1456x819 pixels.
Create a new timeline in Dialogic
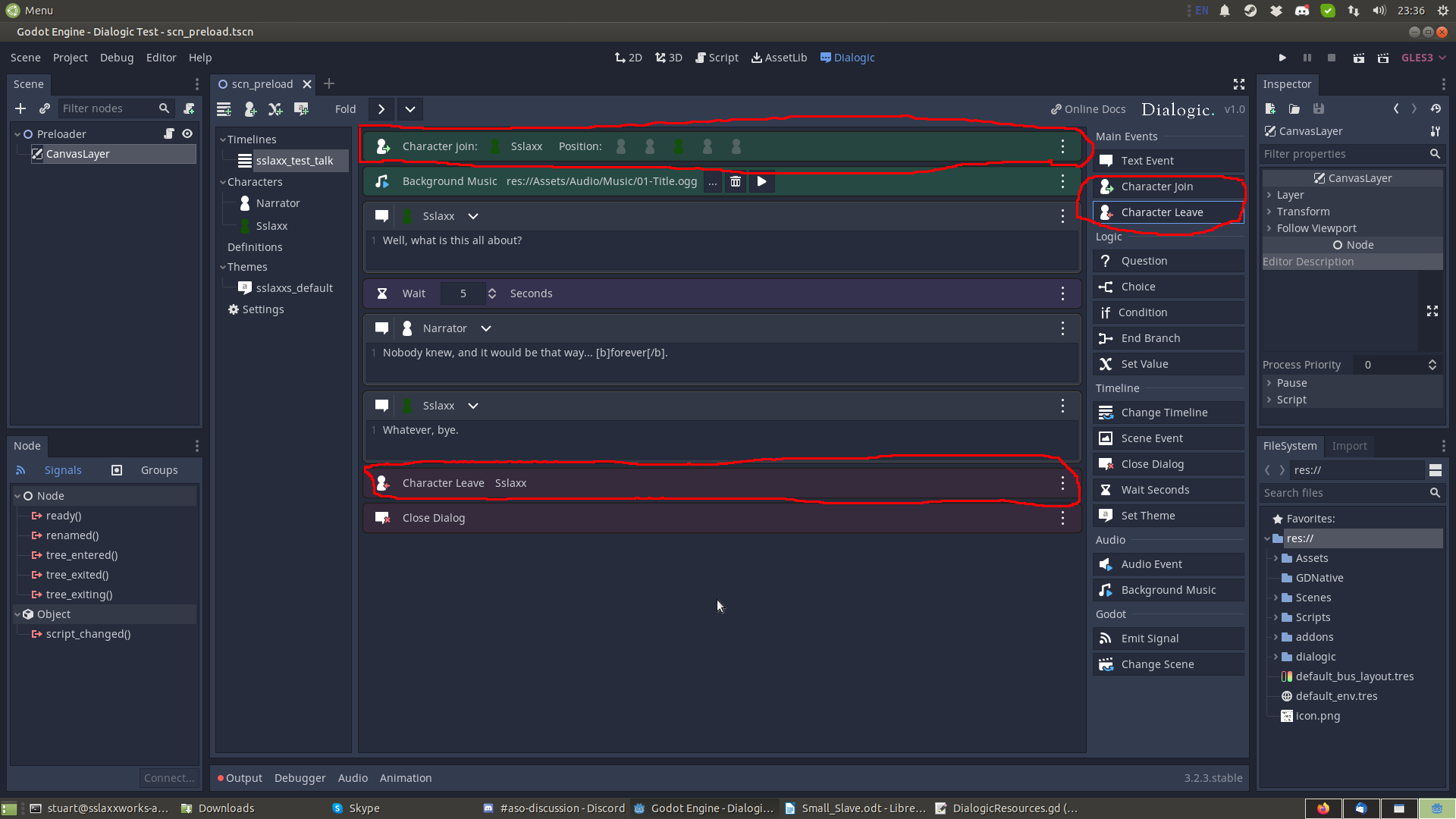(224, 109)
